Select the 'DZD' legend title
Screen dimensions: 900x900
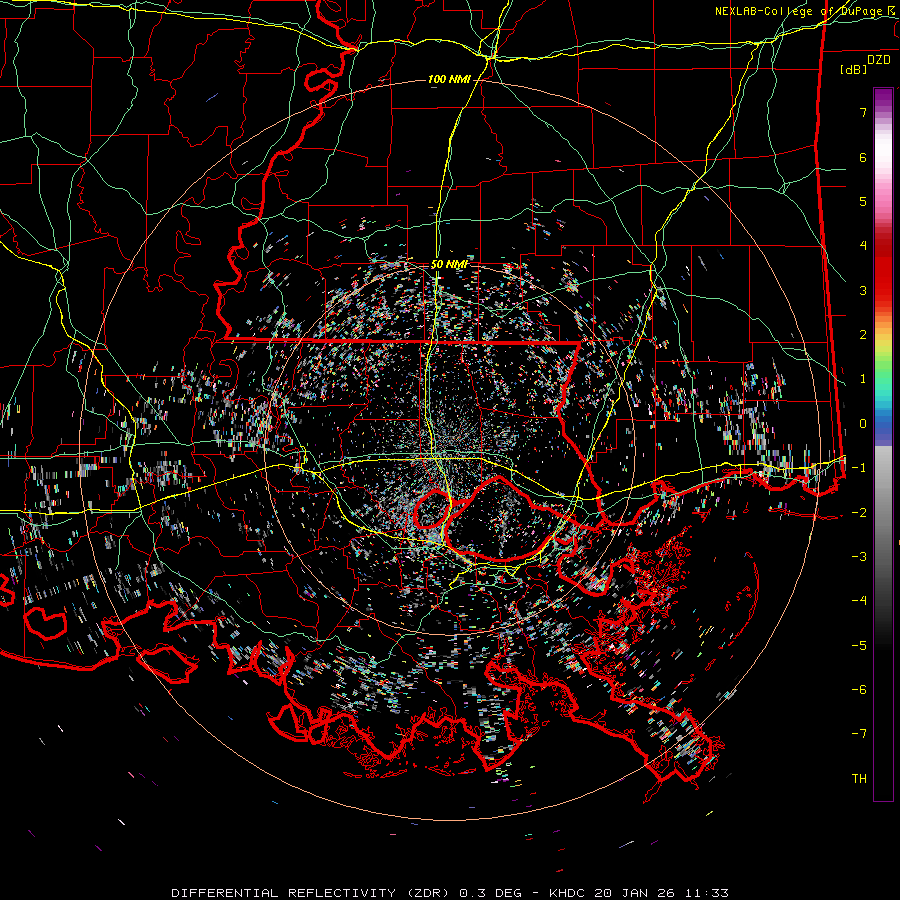click(x=879, y=60)
